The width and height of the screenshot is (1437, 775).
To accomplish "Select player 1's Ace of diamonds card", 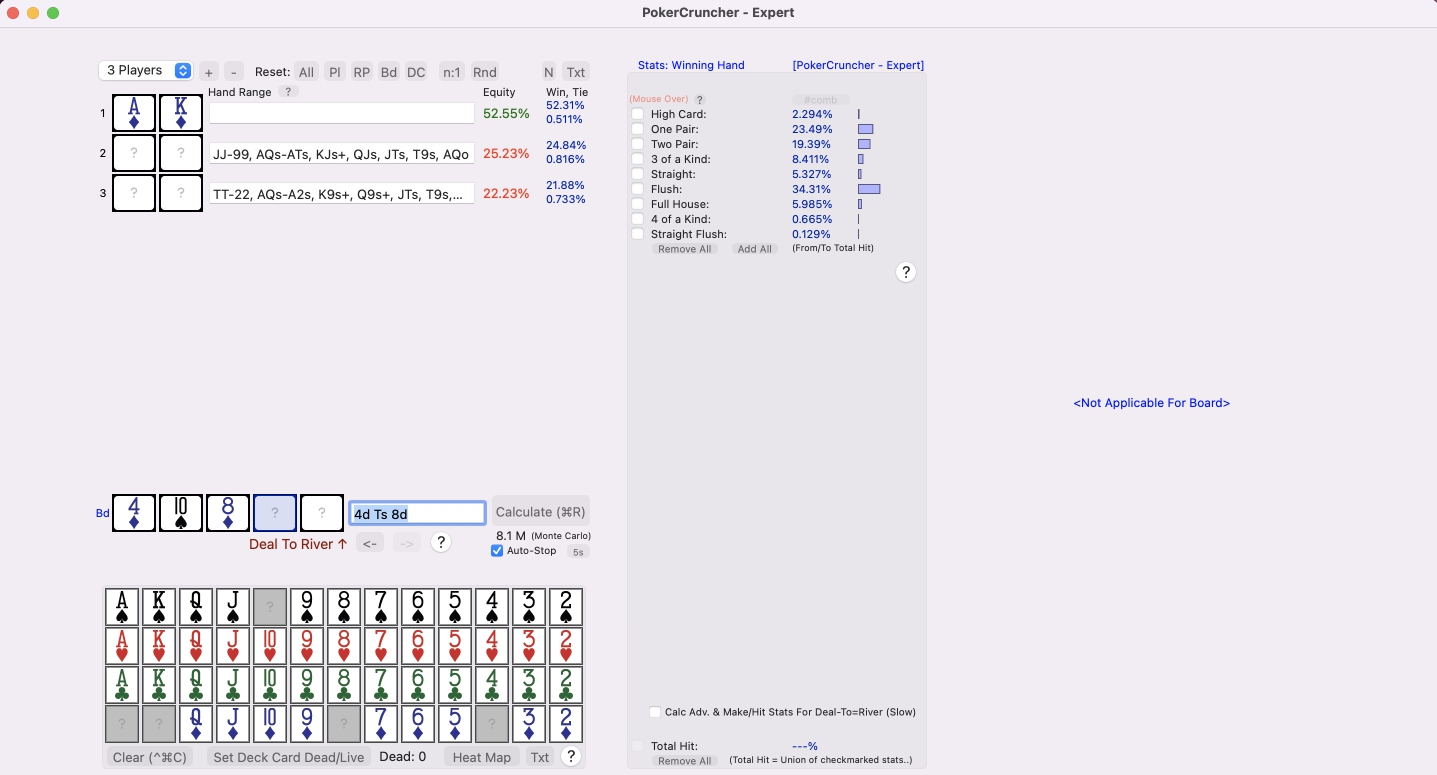I will click(x=134, y=113).
